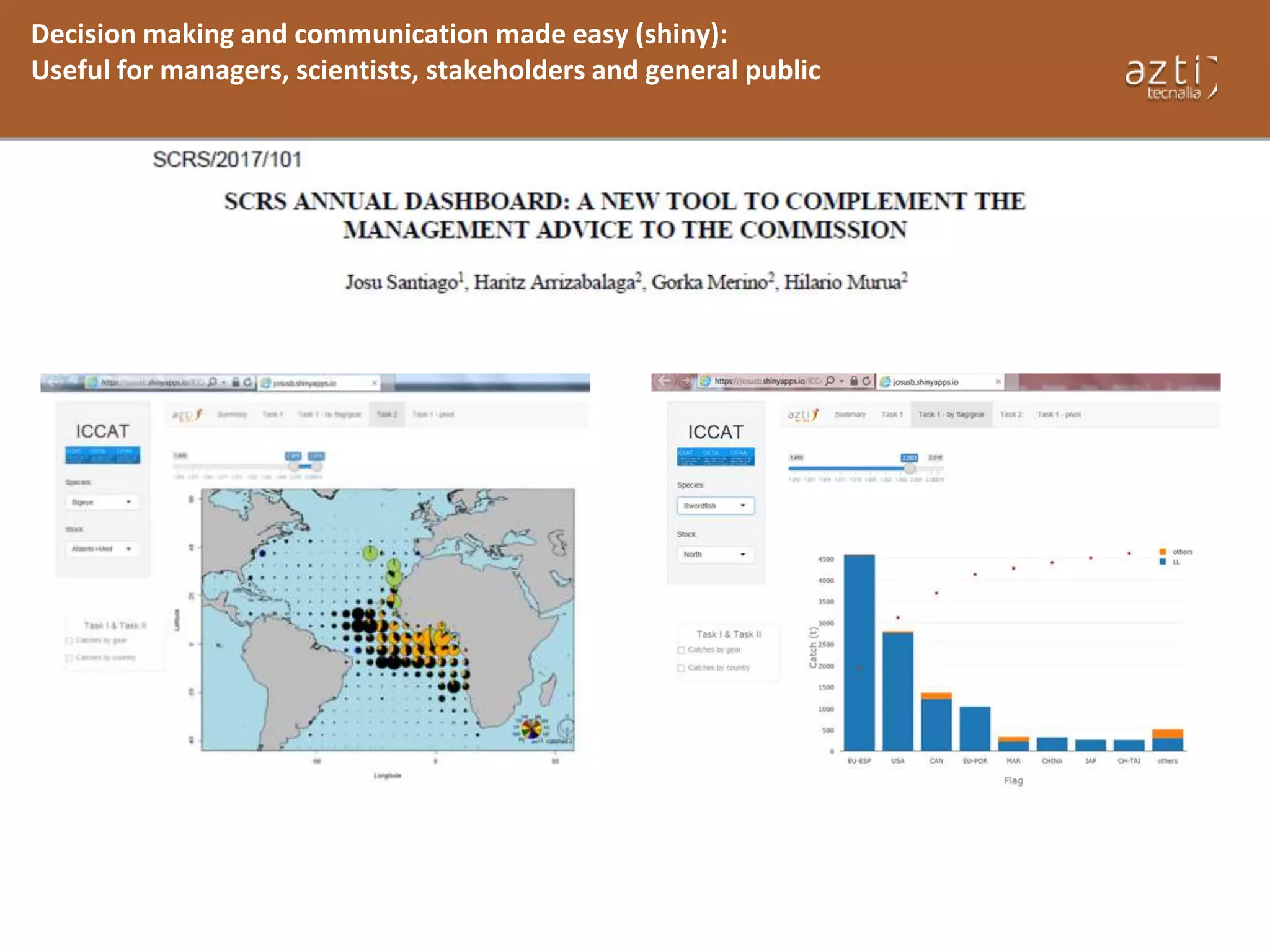Click the CAN bar in the chart
Image resolution: width=1270 pixels, height=952 pixels.
point(936,722)
